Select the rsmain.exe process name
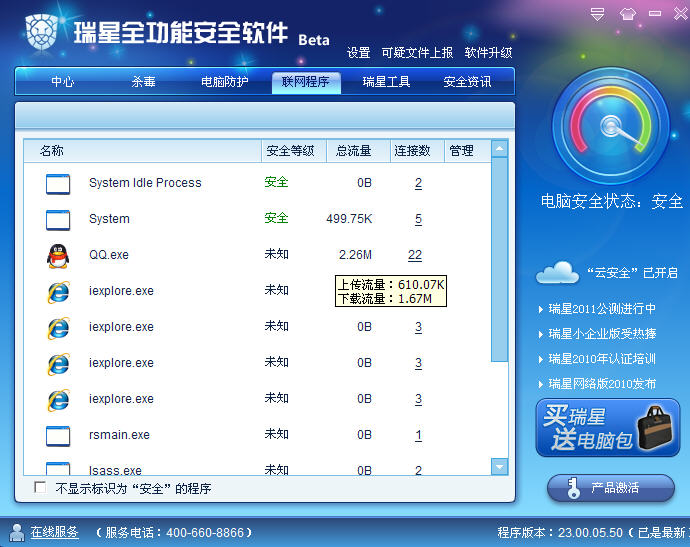This screenshot has width=690, height=547. [119, 435]
